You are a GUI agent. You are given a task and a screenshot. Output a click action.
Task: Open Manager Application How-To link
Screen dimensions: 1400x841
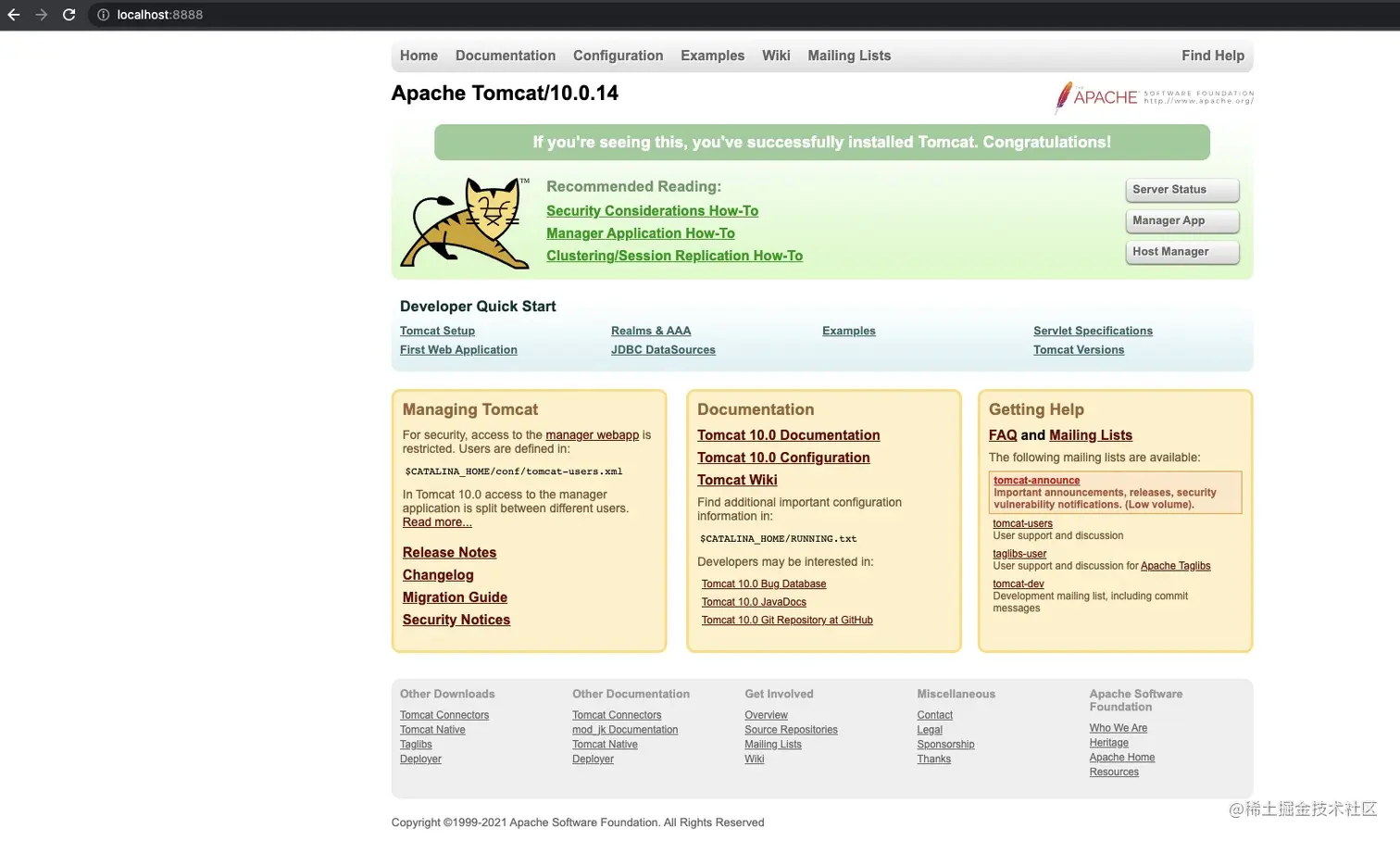[641, 233]
